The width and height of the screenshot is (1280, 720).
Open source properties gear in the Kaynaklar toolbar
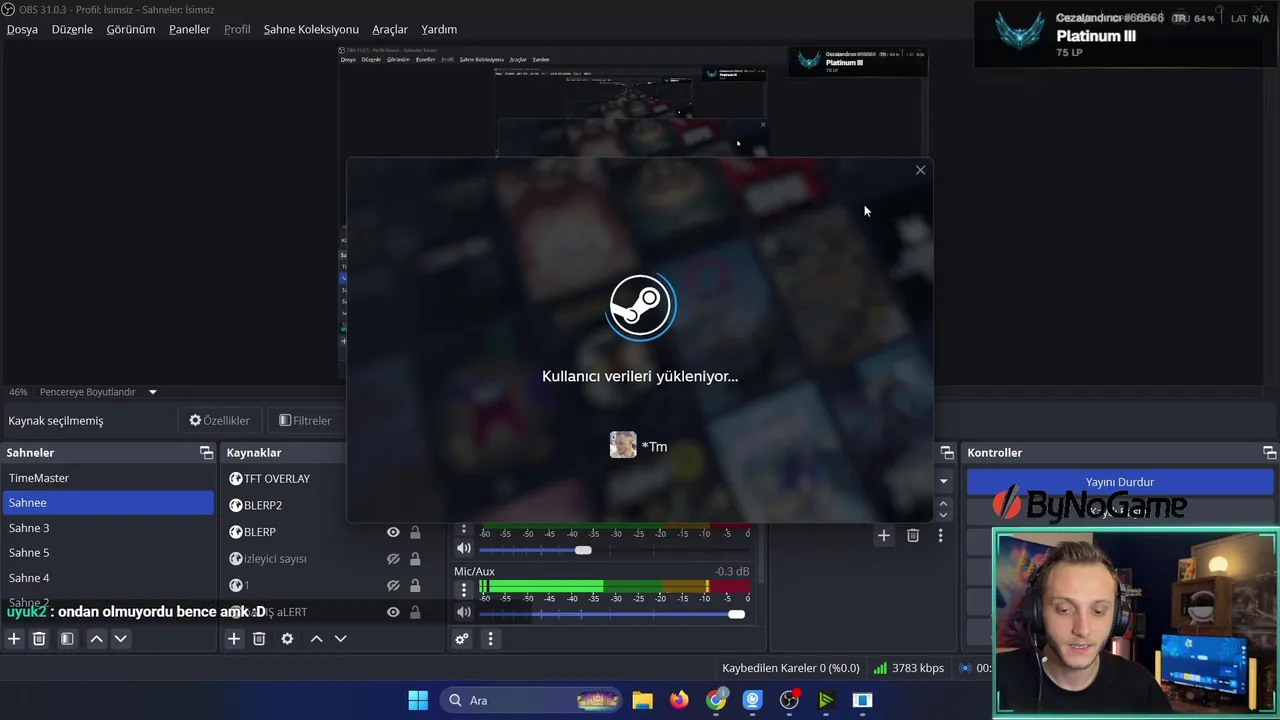(x=287, y=638)
